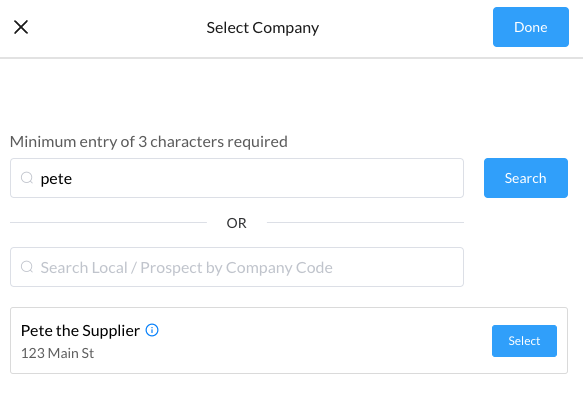The height and width of the screenshot is (394, 583).
Task: Place the cursor right after the word pete
Action: point(73,179)
